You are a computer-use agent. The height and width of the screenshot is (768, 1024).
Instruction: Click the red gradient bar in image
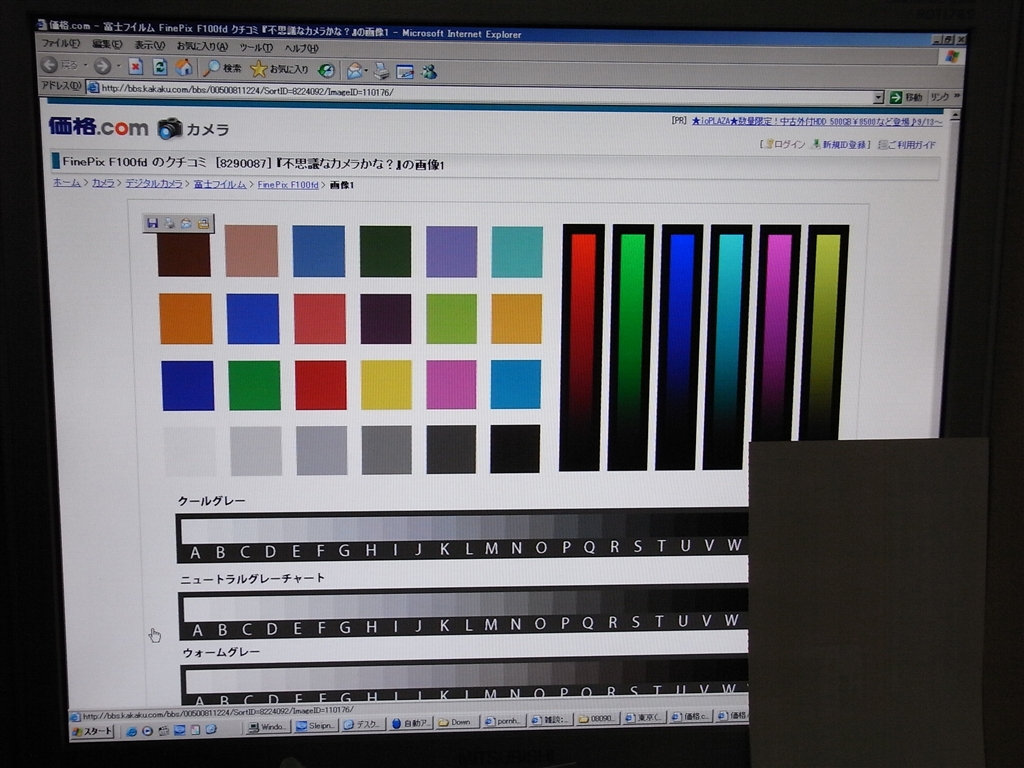coord(582,347)
